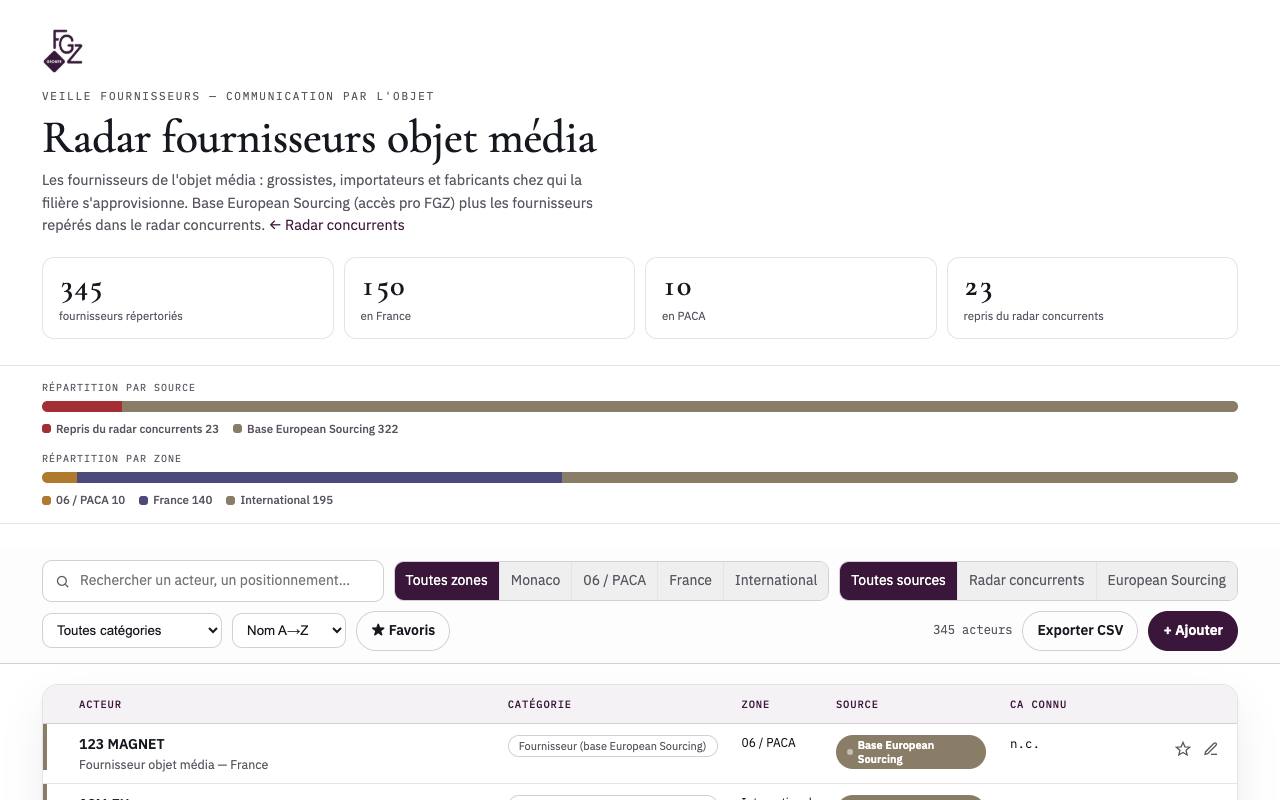
Task: Click the Exporter CSV button
Action: pyautogui.click(x=1080, y=631)
